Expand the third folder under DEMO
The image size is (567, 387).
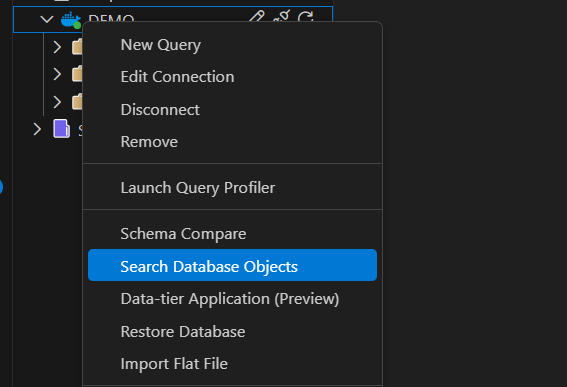tap(57, 102)
